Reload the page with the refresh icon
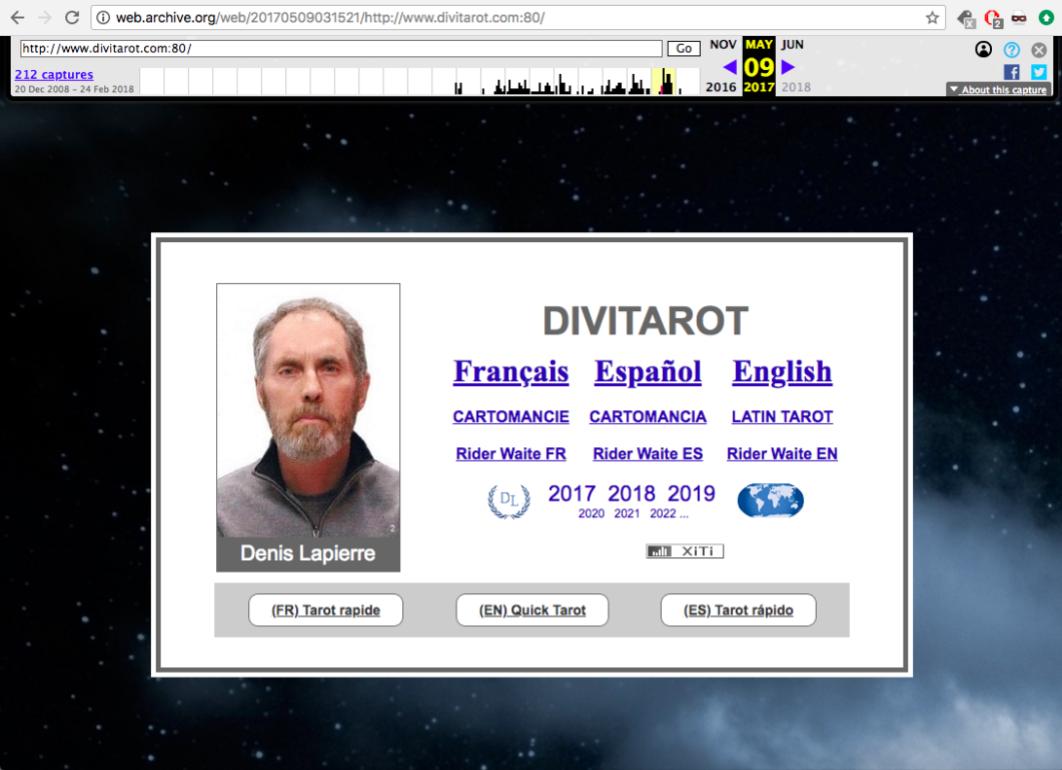Screen dimensions: 1062x770 72,18
